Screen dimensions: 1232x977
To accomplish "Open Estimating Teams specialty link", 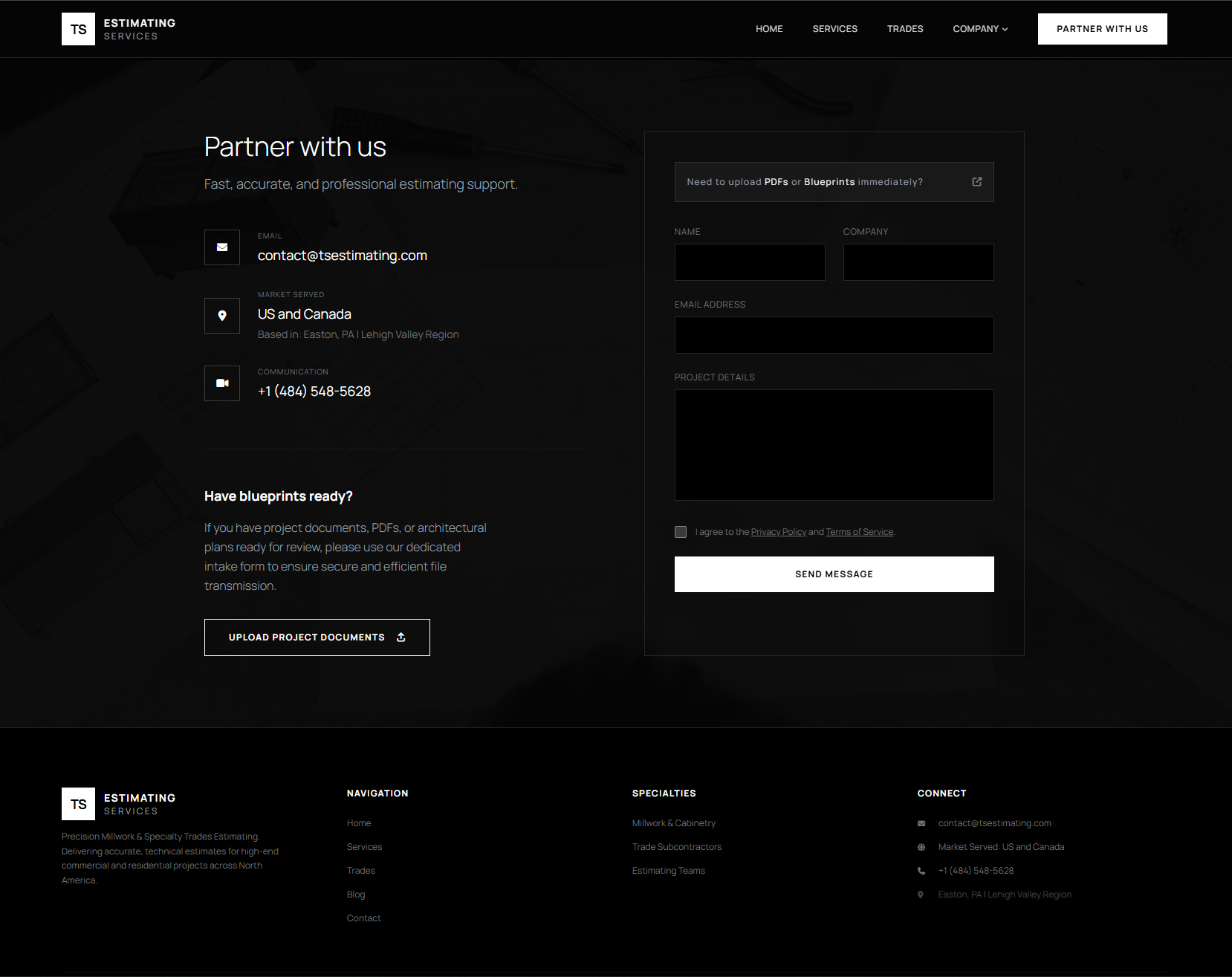I will 669,871.
